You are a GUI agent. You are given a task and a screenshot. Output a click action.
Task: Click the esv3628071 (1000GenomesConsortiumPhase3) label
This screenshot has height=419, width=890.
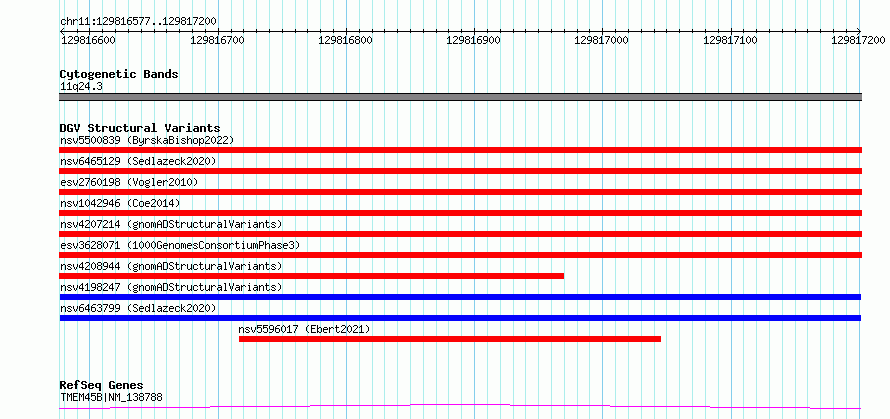click(x=180, y=245)
